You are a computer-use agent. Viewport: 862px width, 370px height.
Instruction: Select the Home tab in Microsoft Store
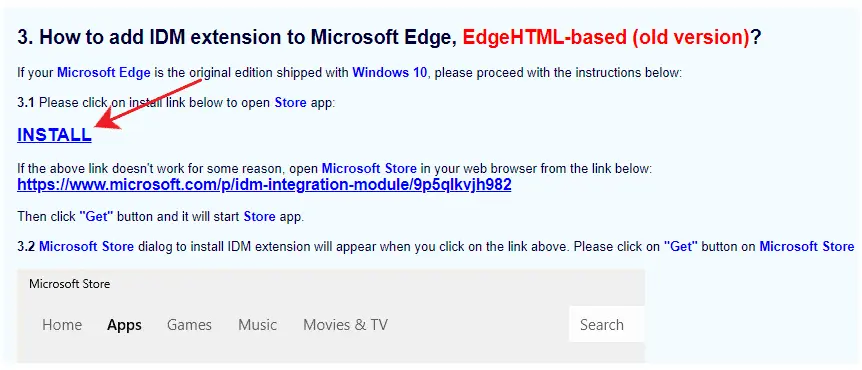click(62, 325)
